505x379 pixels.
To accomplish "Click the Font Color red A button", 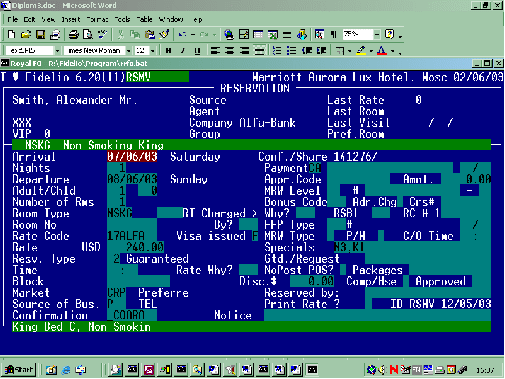I will (382, 51).
